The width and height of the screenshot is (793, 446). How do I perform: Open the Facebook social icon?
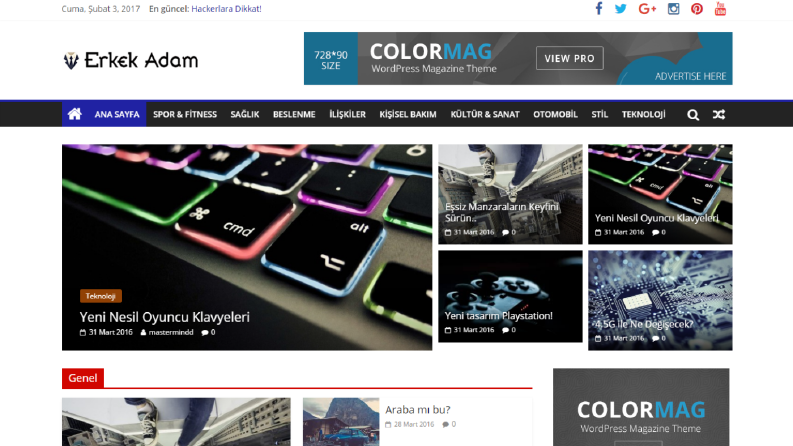pos(599,9)
